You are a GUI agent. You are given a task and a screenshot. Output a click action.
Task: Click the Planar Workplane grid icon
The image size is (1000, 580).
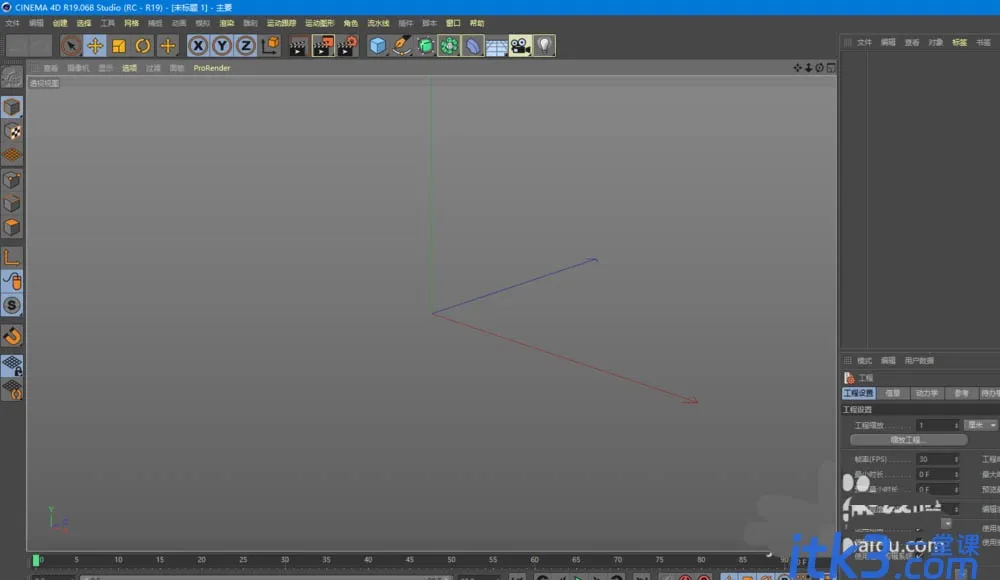point(11,390)
